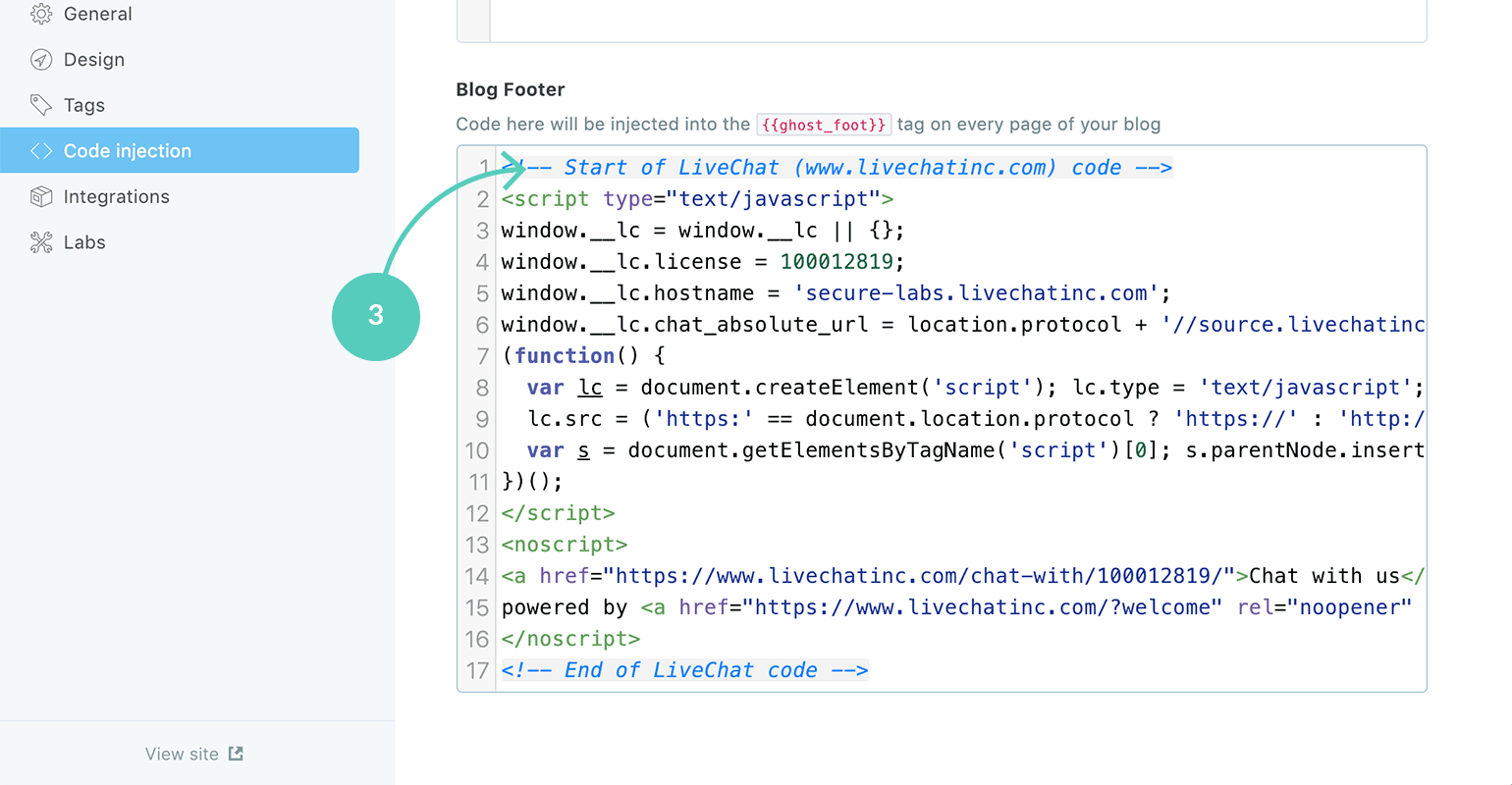Click the Design compass icon
Image resolution: width=1512 pixels, height=785 pixels.
click(41, 60)
